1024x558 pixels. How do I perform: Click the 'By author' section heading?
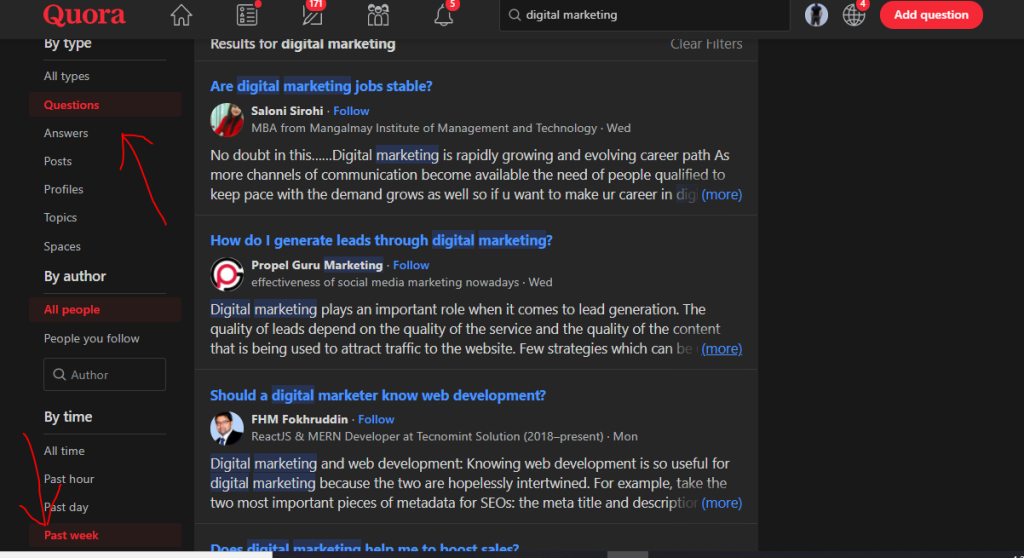coord(75,276)
